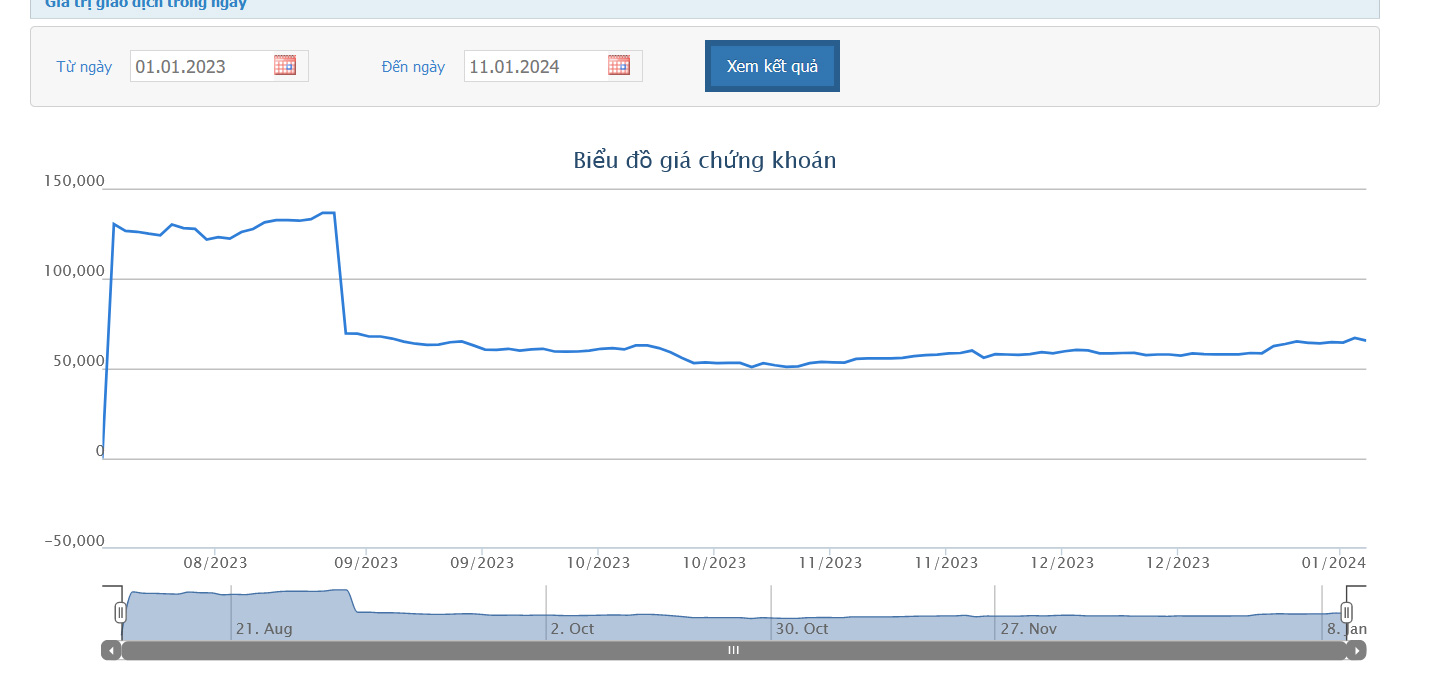
Task: Open the calendar picker for Từ ngày
Action: (285, 66)
